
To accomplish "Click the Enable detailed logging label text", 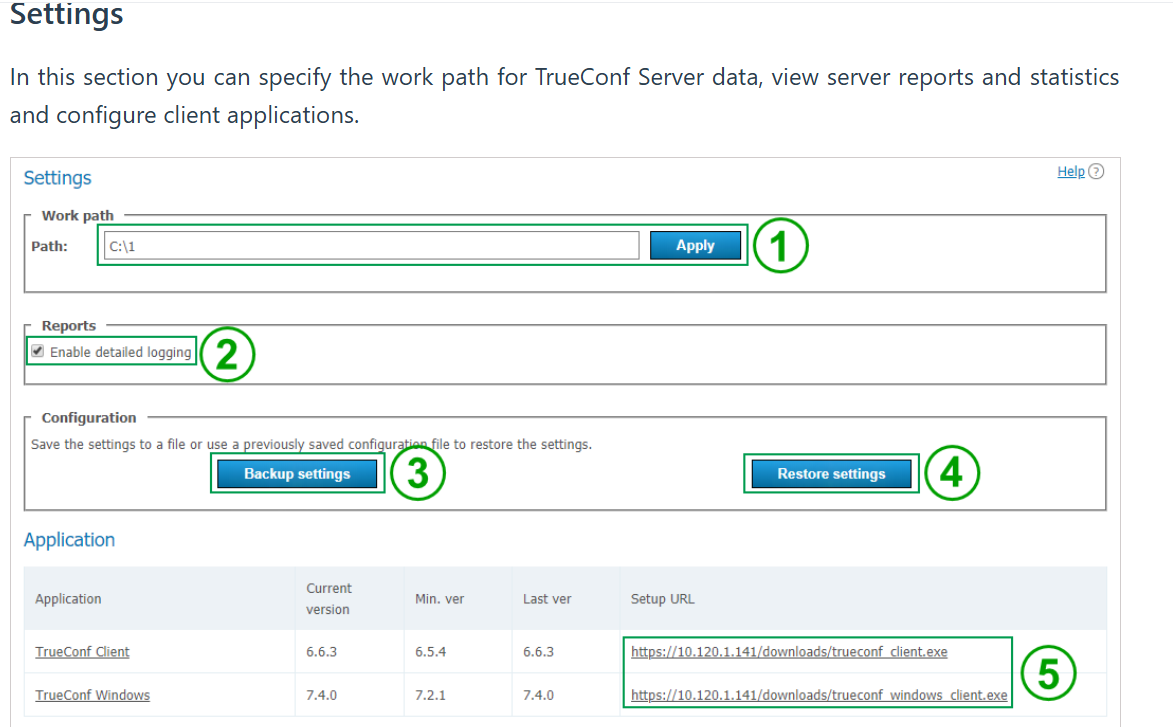I will click(x=120, y=353).
